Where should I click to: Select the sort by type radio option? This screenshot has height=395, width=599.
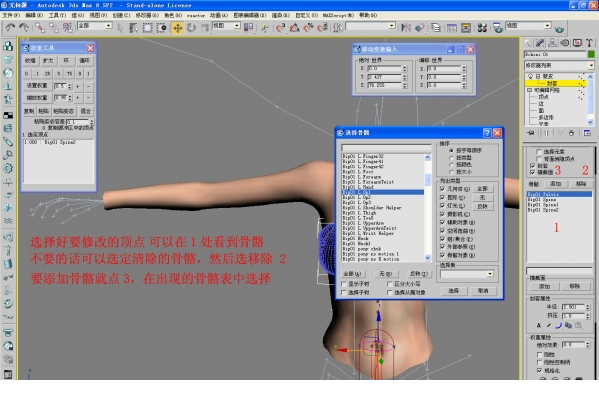tap(451, 157)
